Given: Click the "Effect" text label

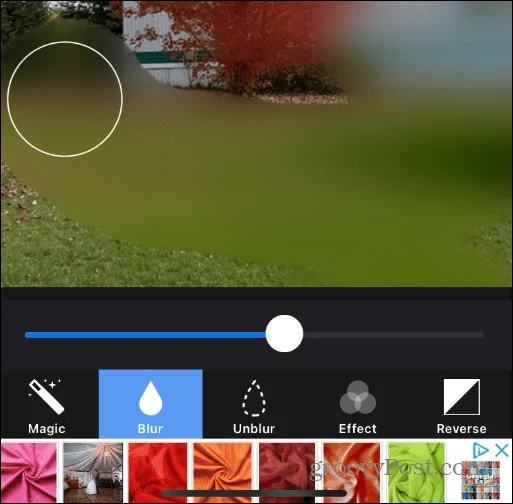Looking at the screenshot, I should pos(358,429).
